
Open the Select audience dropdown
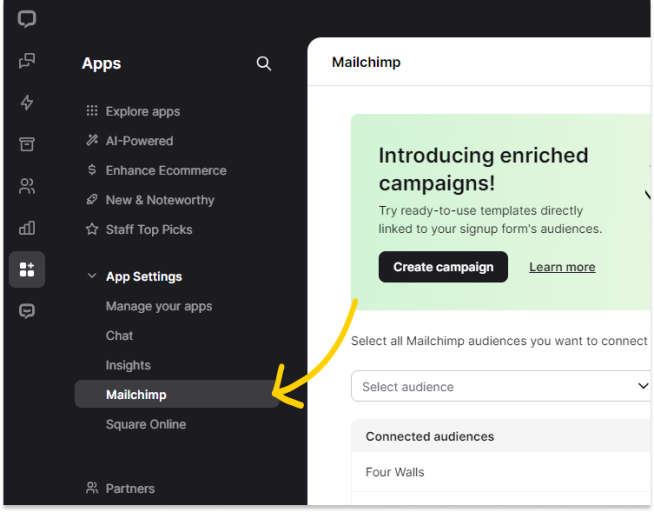coord(502,386)
